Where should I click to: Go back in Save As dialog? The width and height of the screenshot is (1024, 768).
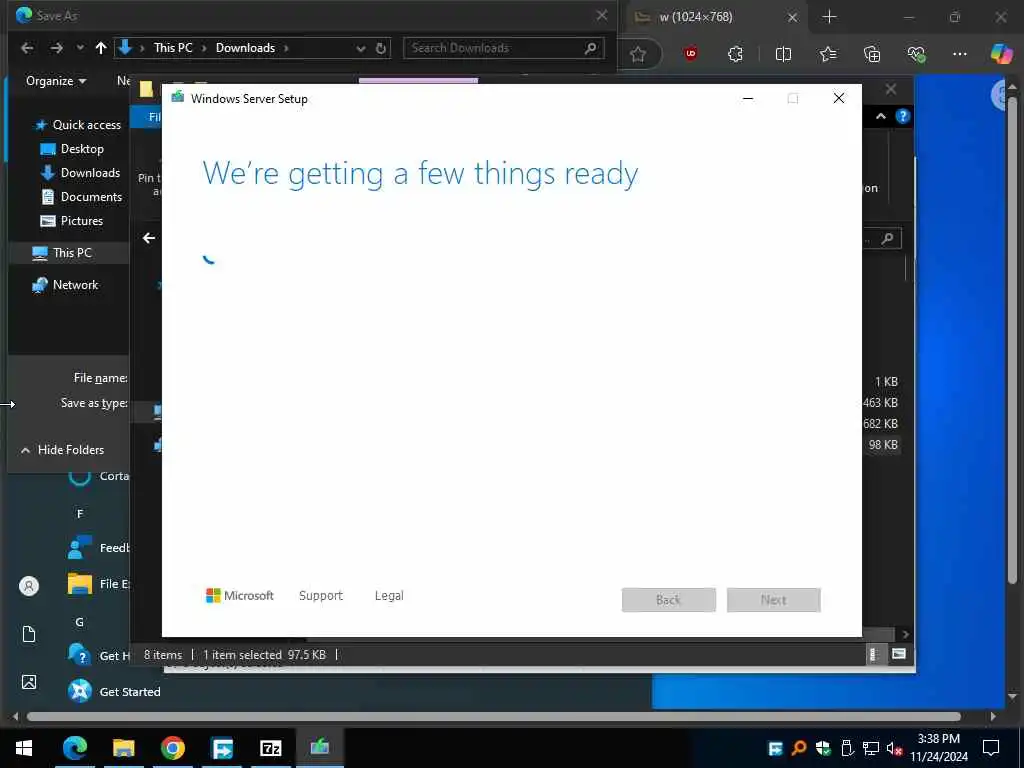coord(27,48)
